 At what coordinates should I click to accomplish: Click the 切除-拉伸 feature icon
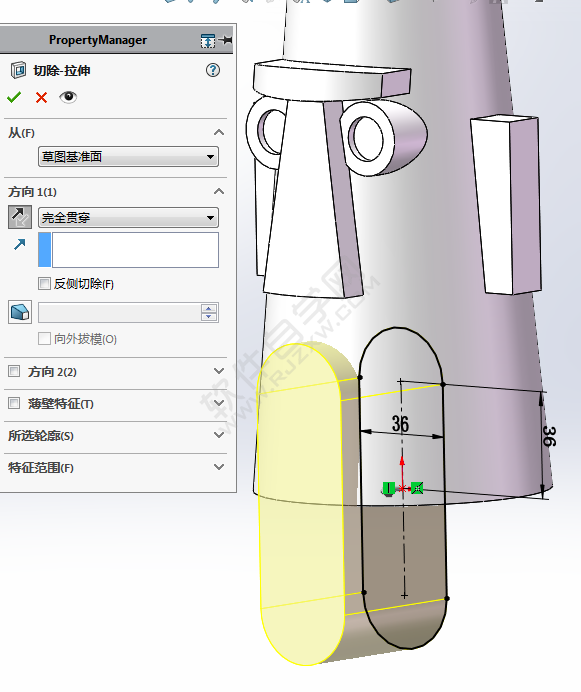coord(18,70)
